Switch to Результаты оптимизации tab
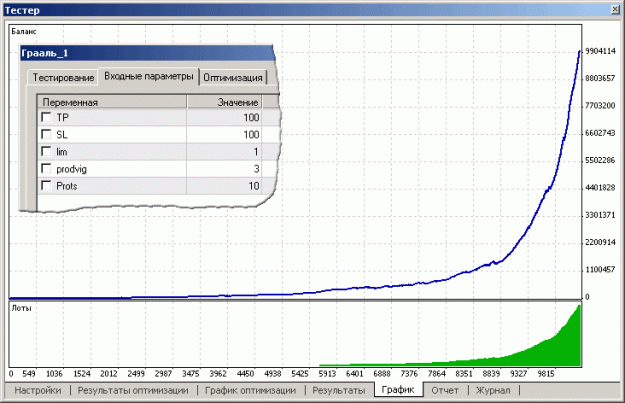Viewport: 625px width, 403px height. 133,390
